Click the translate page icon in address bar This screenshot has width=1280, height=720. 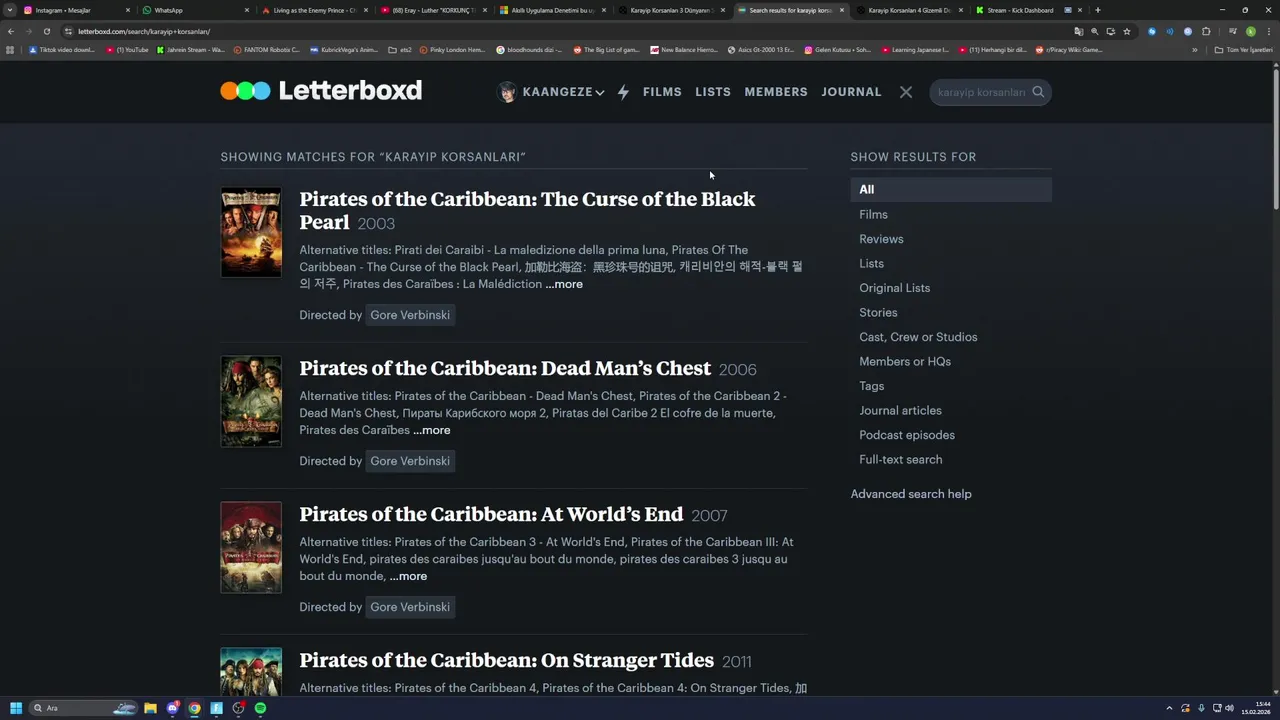click(1078, 31)
